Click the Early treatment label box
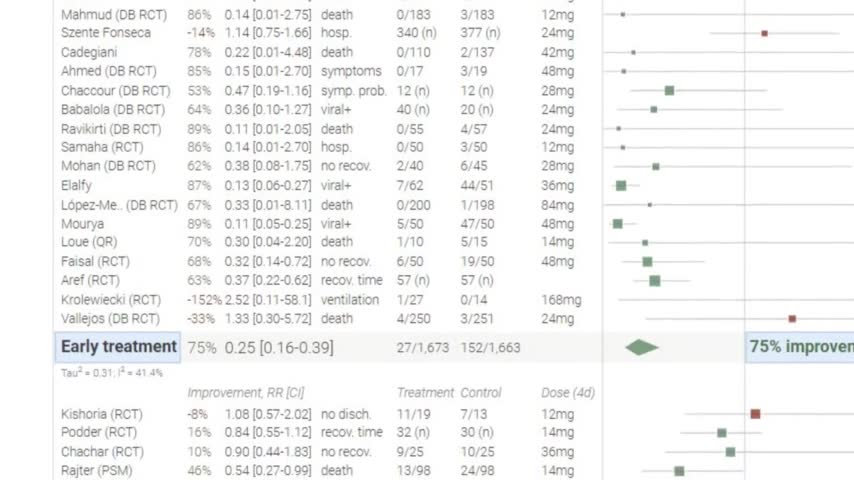The height and width of the screenshot is (480, 854). click(118, 347)
